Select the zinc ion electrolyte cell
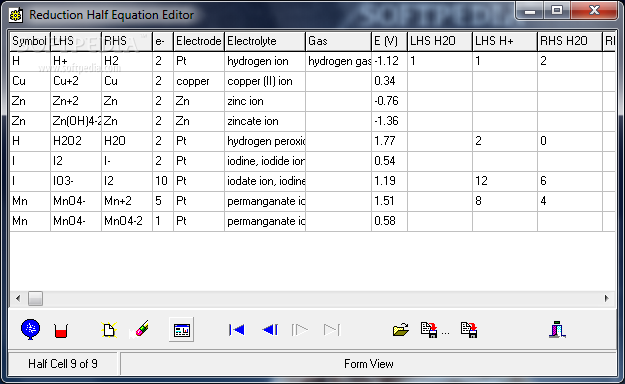 pyautogui.click(x=265, y=101)
